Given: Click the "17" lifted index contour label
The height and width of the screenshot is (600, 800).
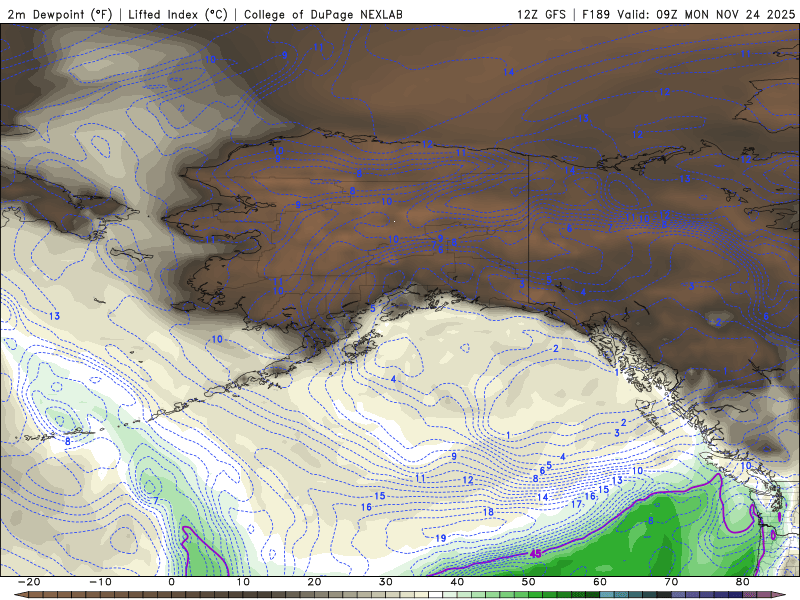Looking at the screenshot, I should 576,505.
